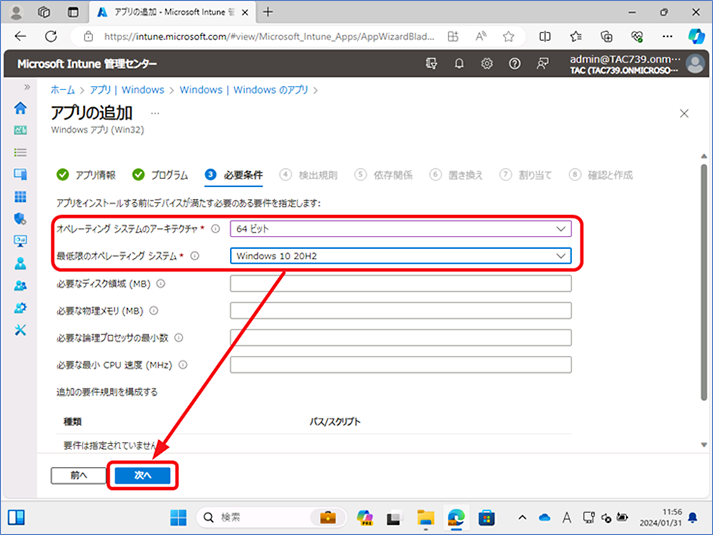Open Home icon in Intune sidebar
The width and height of the screenshot is (713, 535).
coord(20,108)
